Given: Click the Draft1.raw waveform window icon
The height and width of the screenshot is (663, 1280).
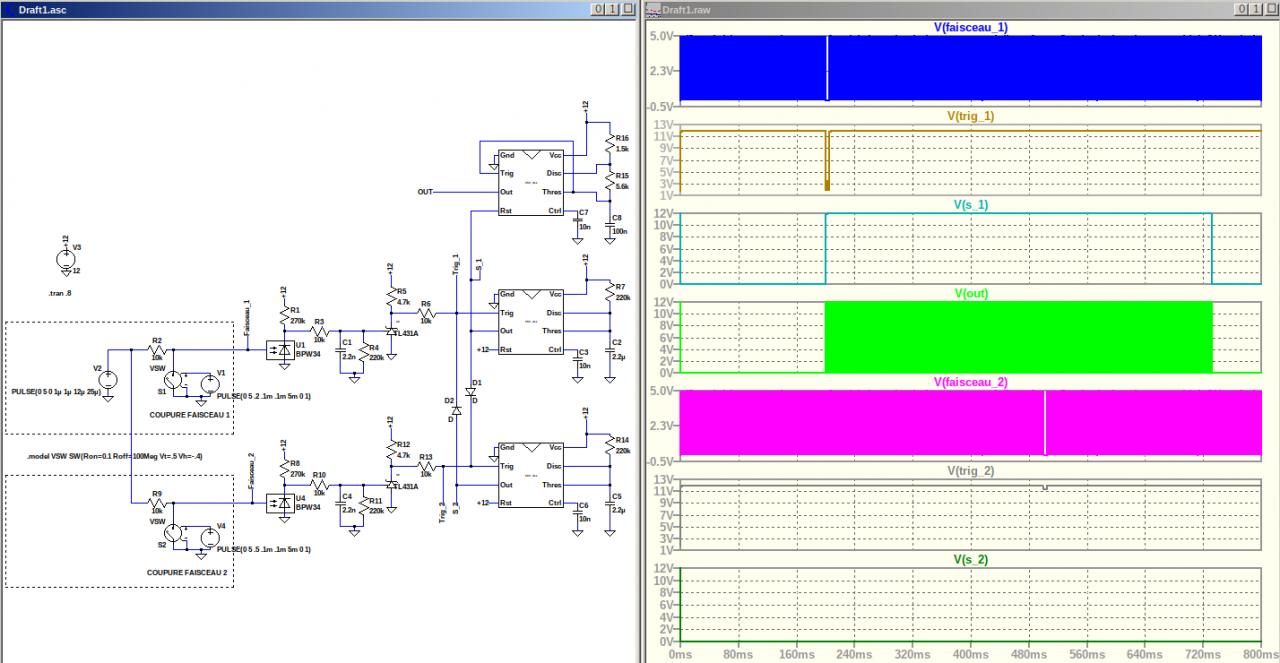Looking at the screenshot, I should coord(654,9).
